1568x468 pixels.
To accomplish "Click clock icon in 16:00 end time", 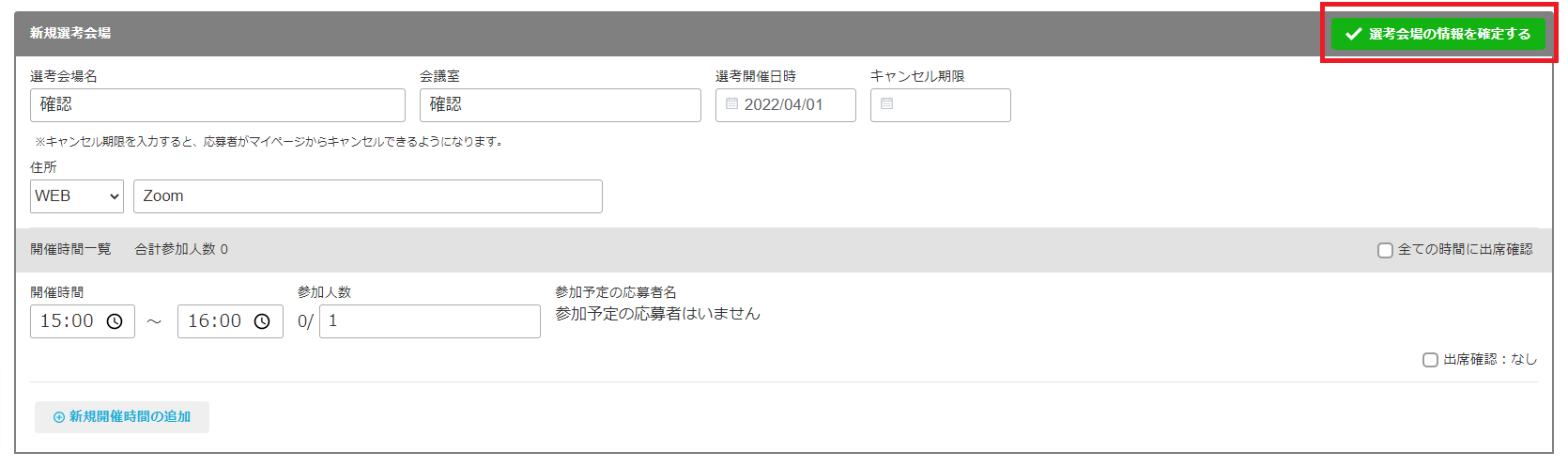I will [x=263, y=321].
